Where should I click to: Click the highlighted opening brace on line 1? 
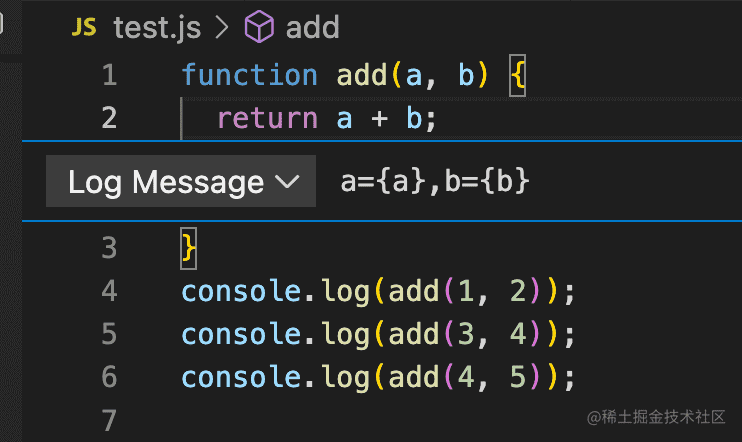[517, 75]
